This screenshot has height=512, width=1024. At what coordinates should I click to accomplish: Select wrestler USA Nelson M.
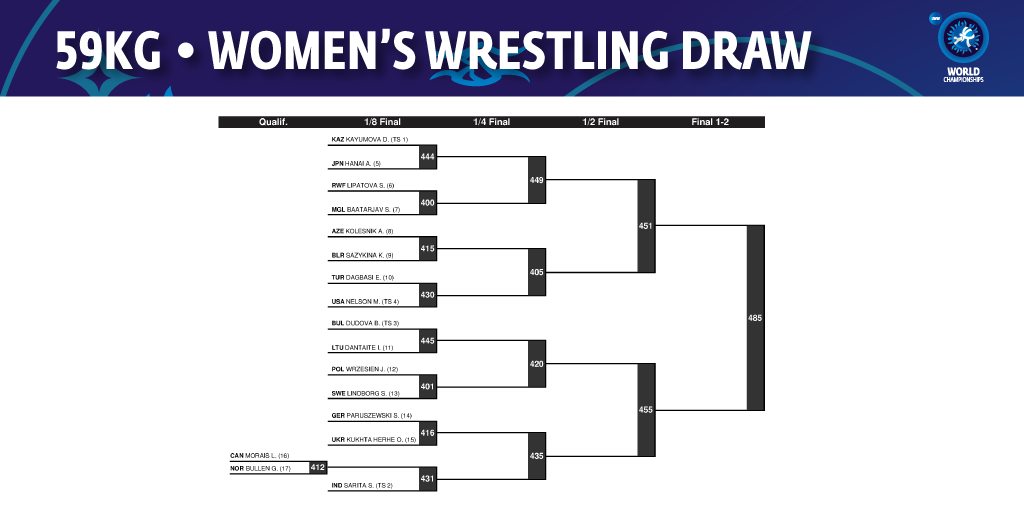pos(365,302)
